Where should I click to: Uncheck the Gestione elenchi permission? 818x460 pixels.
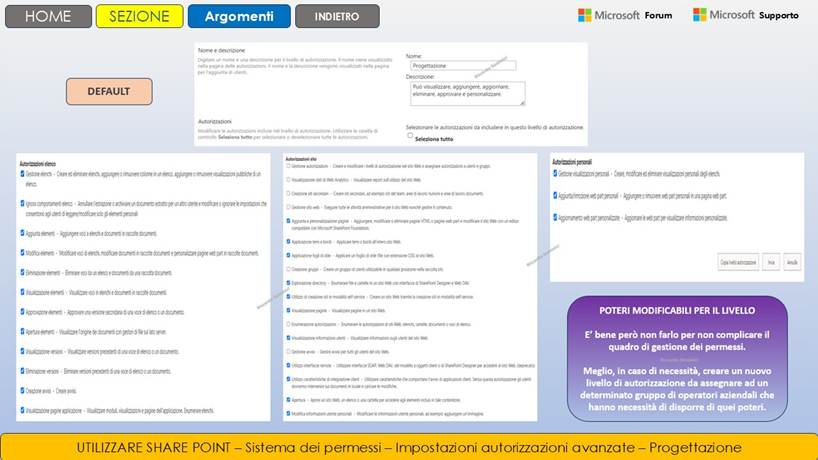pyautogui.click(x=22, y=174)
